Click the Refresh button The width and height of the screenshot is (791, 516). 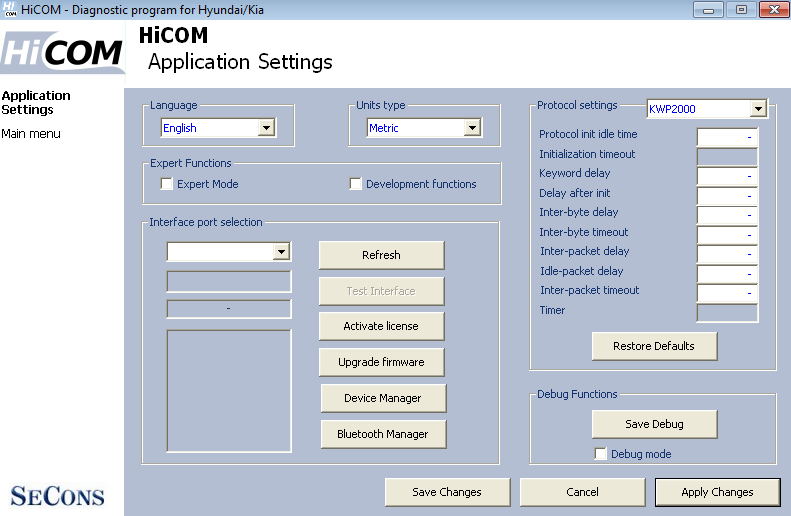click(381, 255)
